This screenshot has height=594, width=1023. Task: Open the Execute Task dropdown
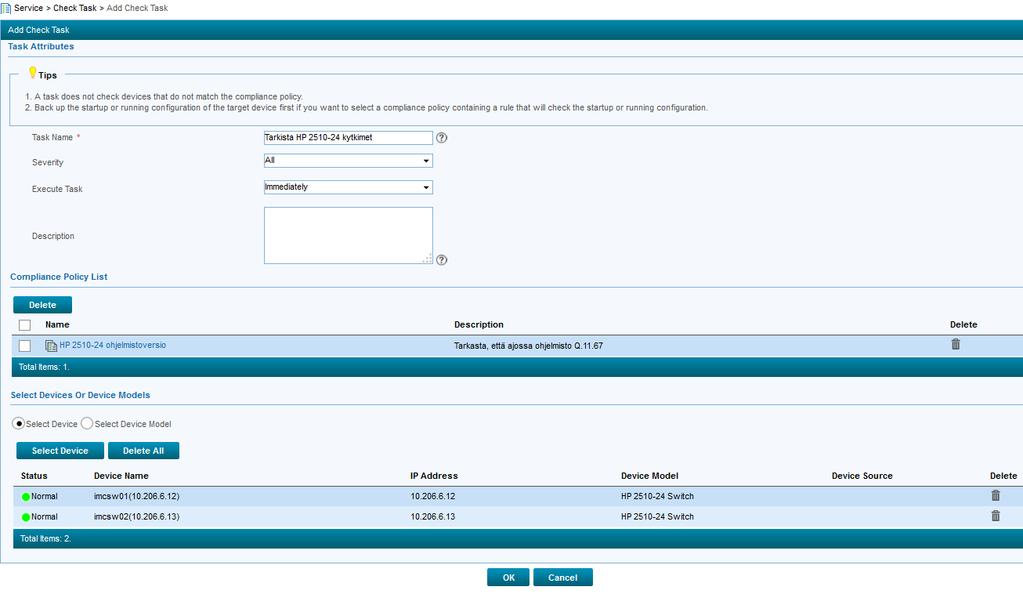tap(348, 187)
